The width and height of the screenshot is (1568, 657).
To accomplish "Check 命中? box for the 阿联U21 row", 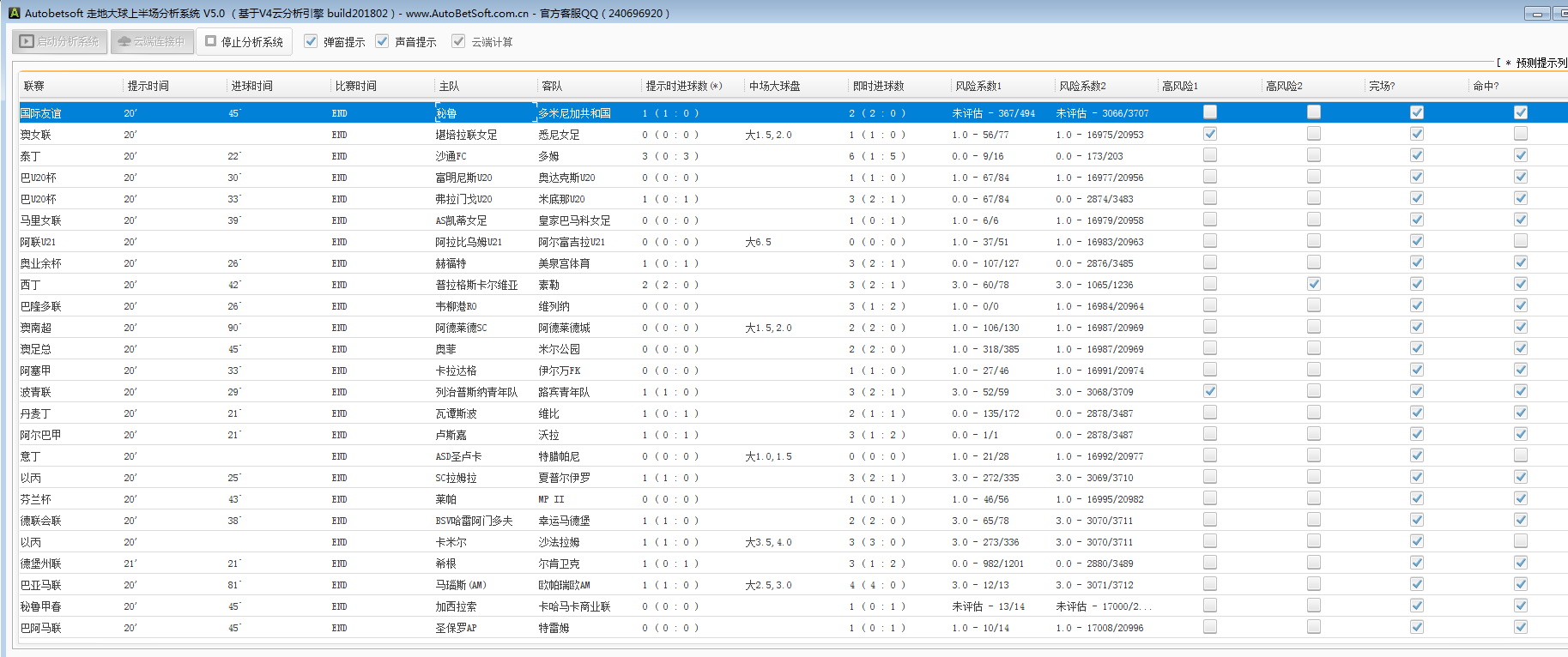I will coord(1521,241).
